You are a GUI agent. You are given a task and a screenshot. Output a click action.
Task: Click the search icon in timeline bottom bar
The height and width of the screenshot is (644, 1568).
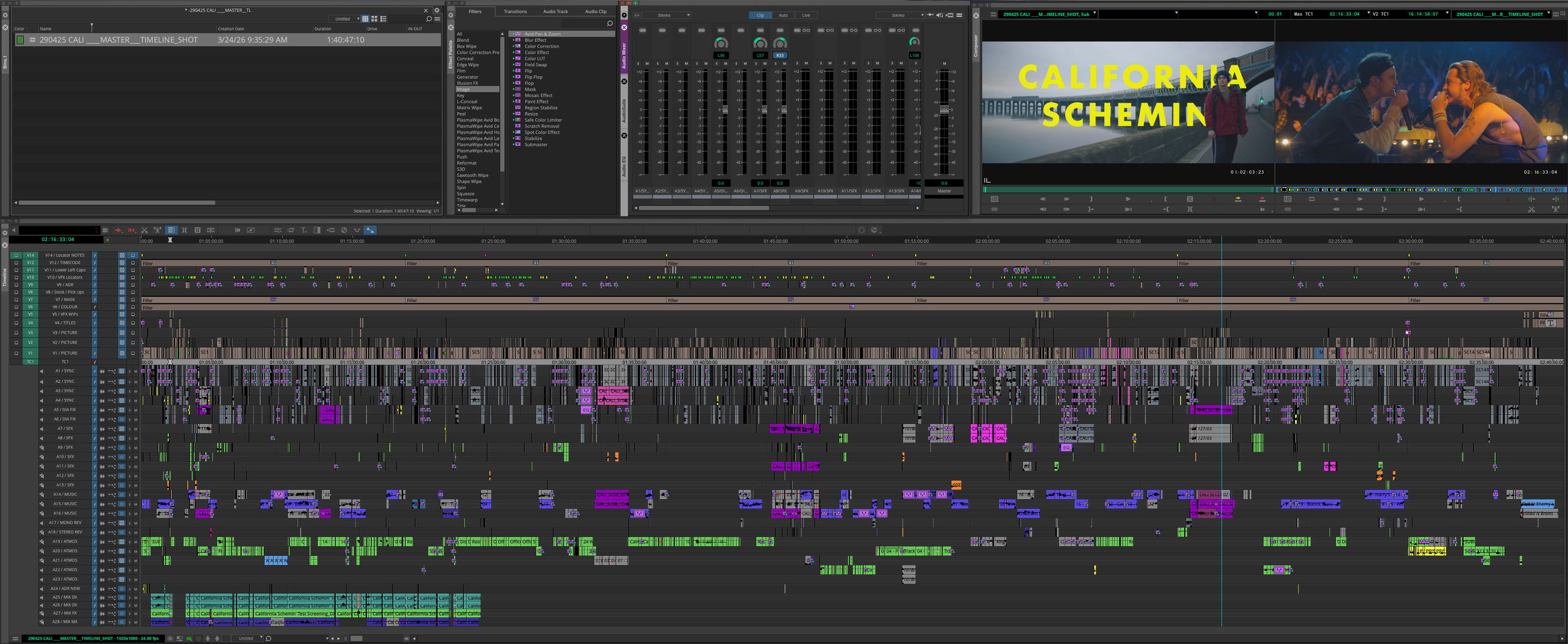tap(268, 638)
